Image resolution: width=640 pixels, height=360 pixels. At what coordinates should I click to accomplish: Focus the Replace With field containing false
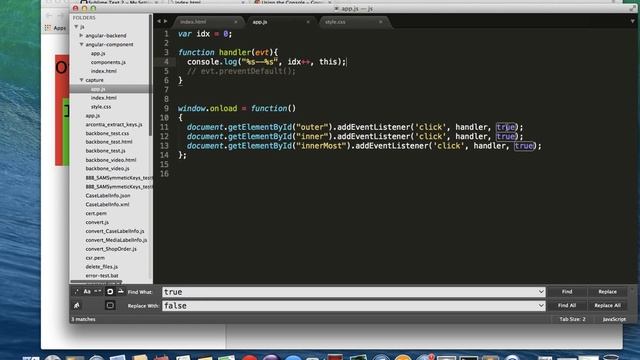(353, 306)
